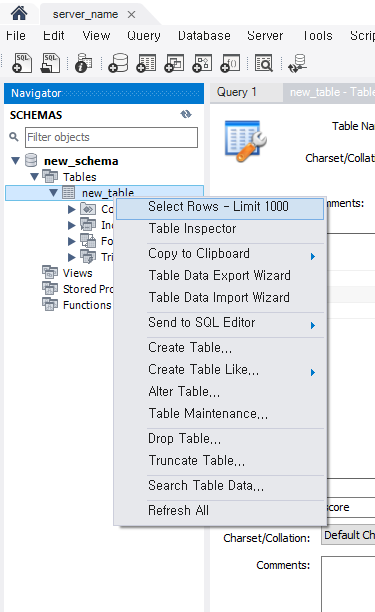Open the Copy to Clipboard submenu arrow
The image size is (375, 612).
[x=313, y=256]
